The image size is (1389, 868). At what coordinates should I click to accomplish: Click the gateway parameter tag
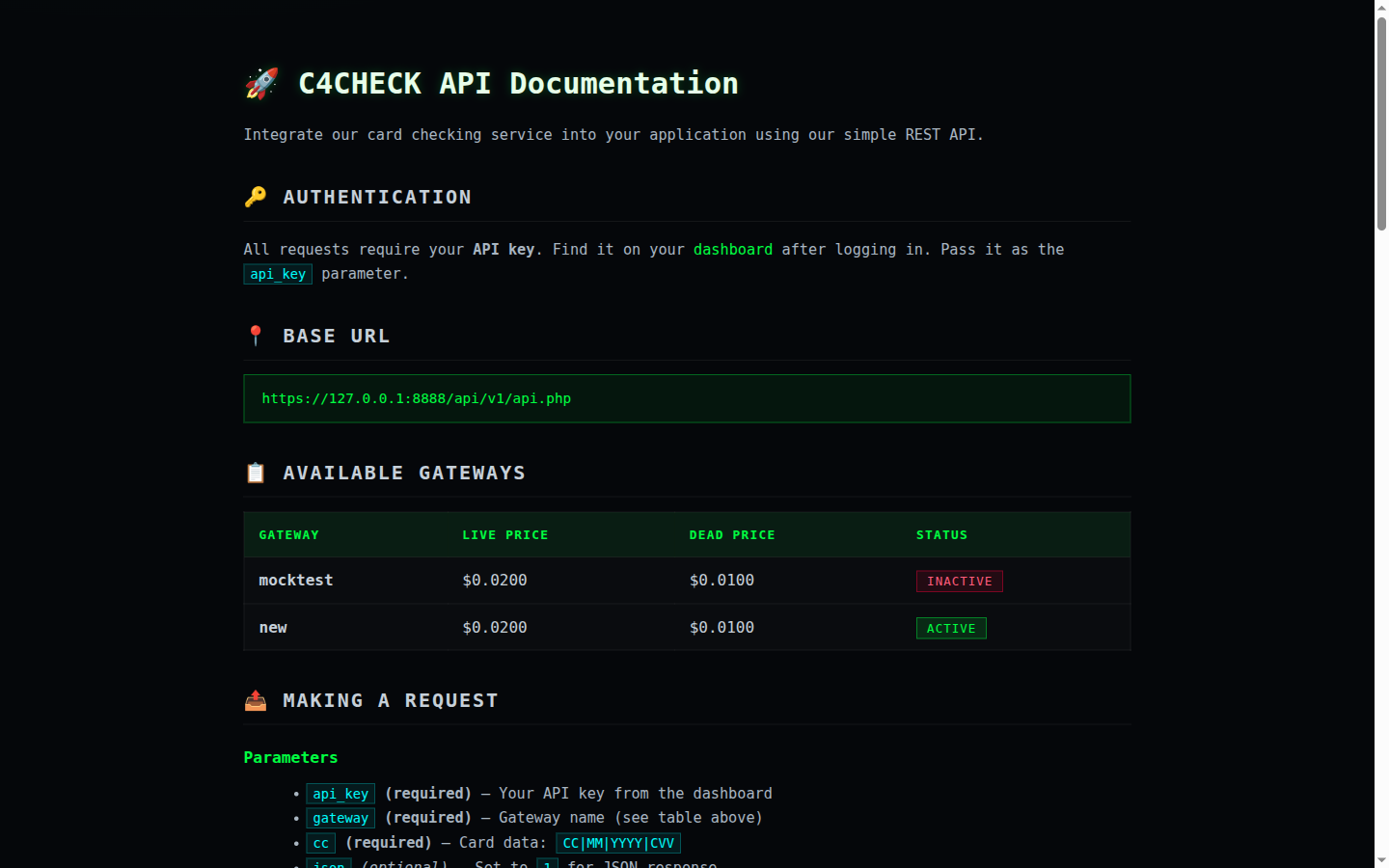340,818
